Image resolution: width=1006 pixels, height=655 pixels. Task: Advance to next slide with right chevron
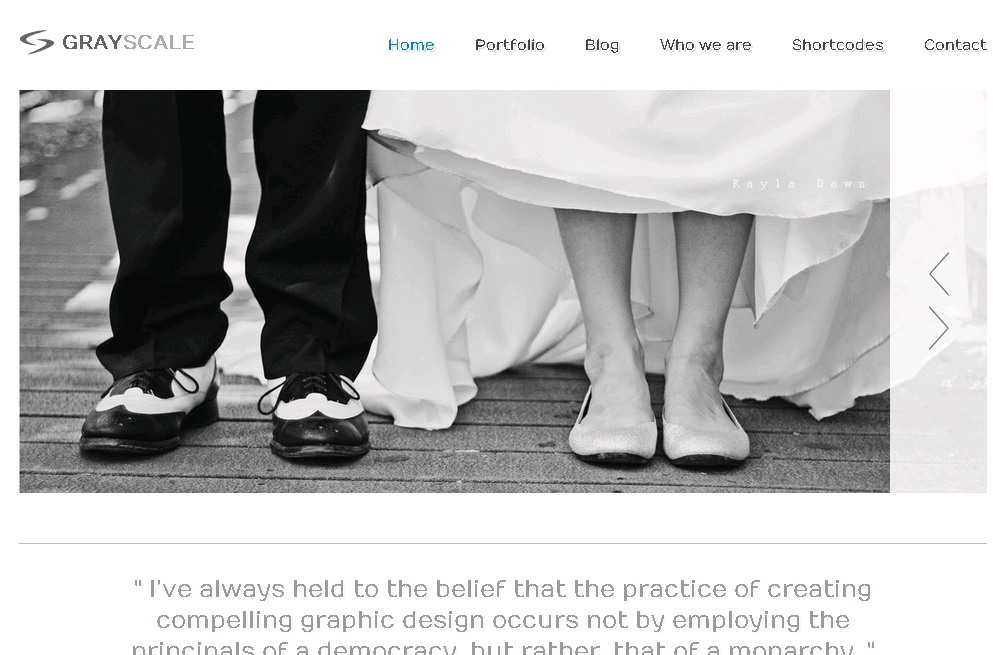[939, 328]
